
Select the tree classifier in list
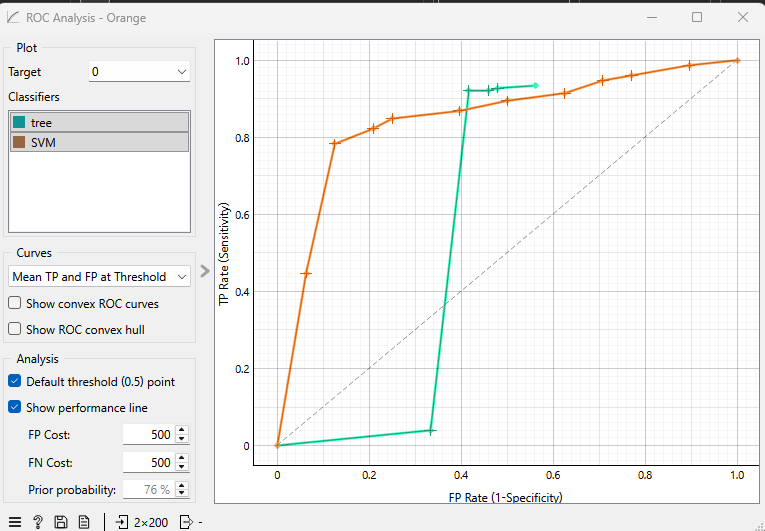99,122
